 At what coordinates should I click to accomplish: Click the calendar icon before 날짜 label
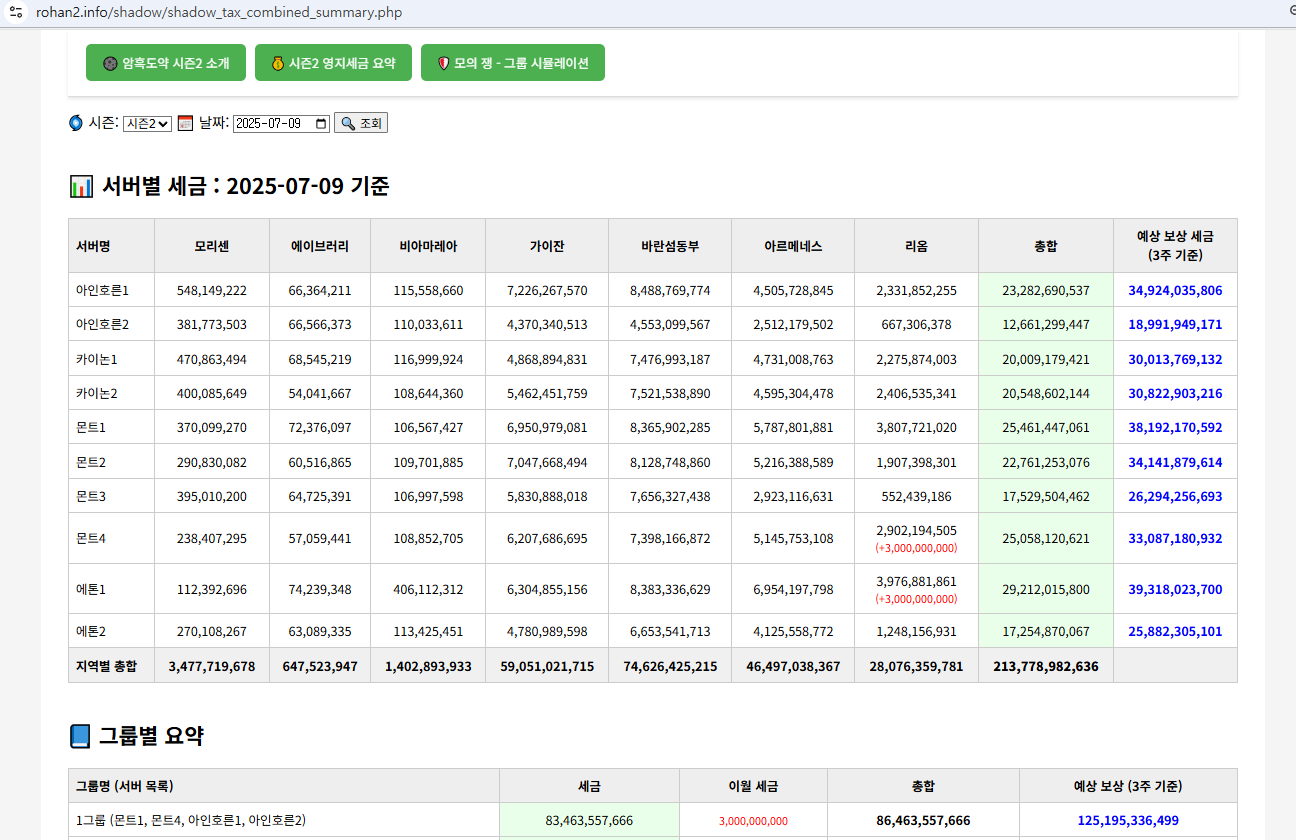185,123
